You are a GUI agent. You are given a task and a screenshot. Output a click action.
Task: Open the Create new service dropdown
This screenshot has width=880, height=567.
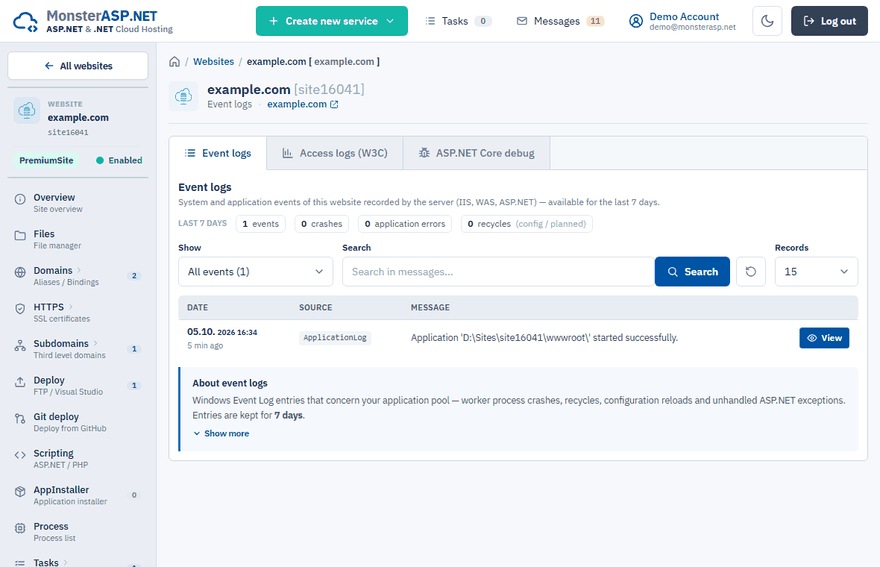332,21
